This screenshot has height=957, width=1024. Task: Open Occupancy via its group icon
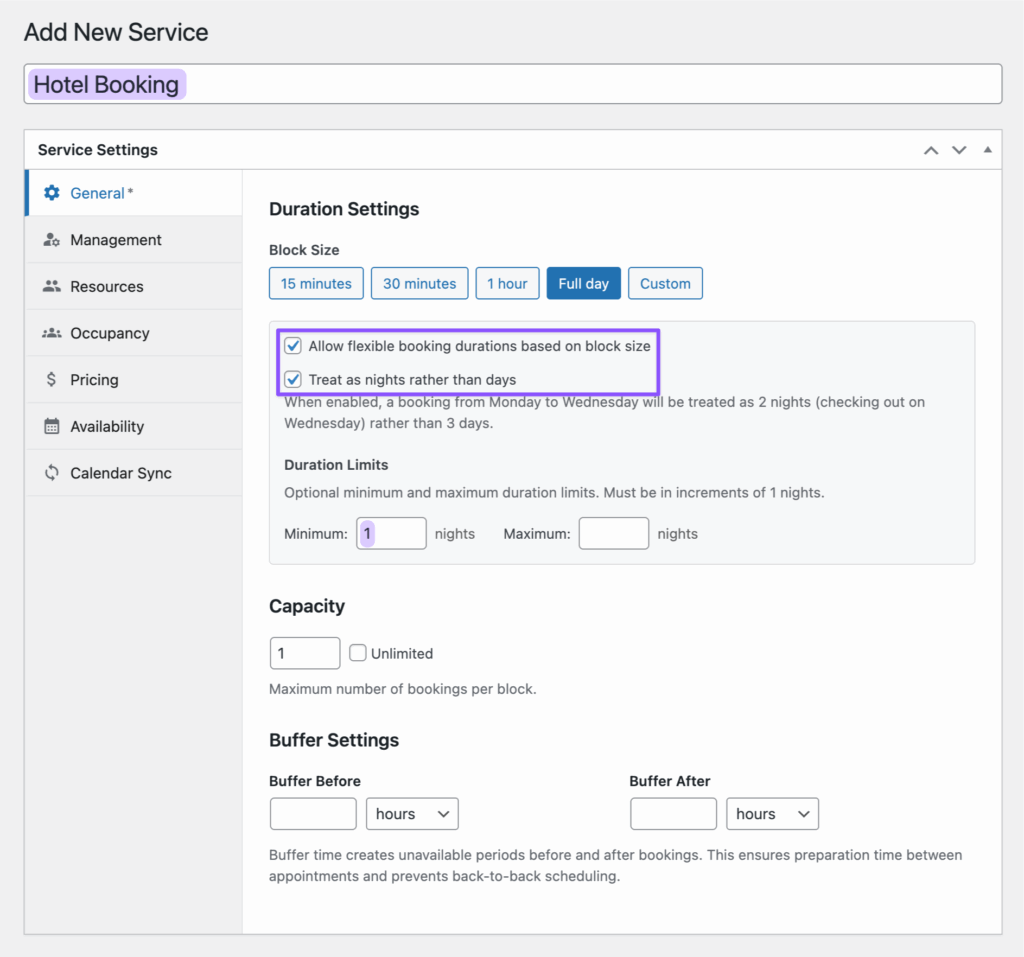coord(52,333)
